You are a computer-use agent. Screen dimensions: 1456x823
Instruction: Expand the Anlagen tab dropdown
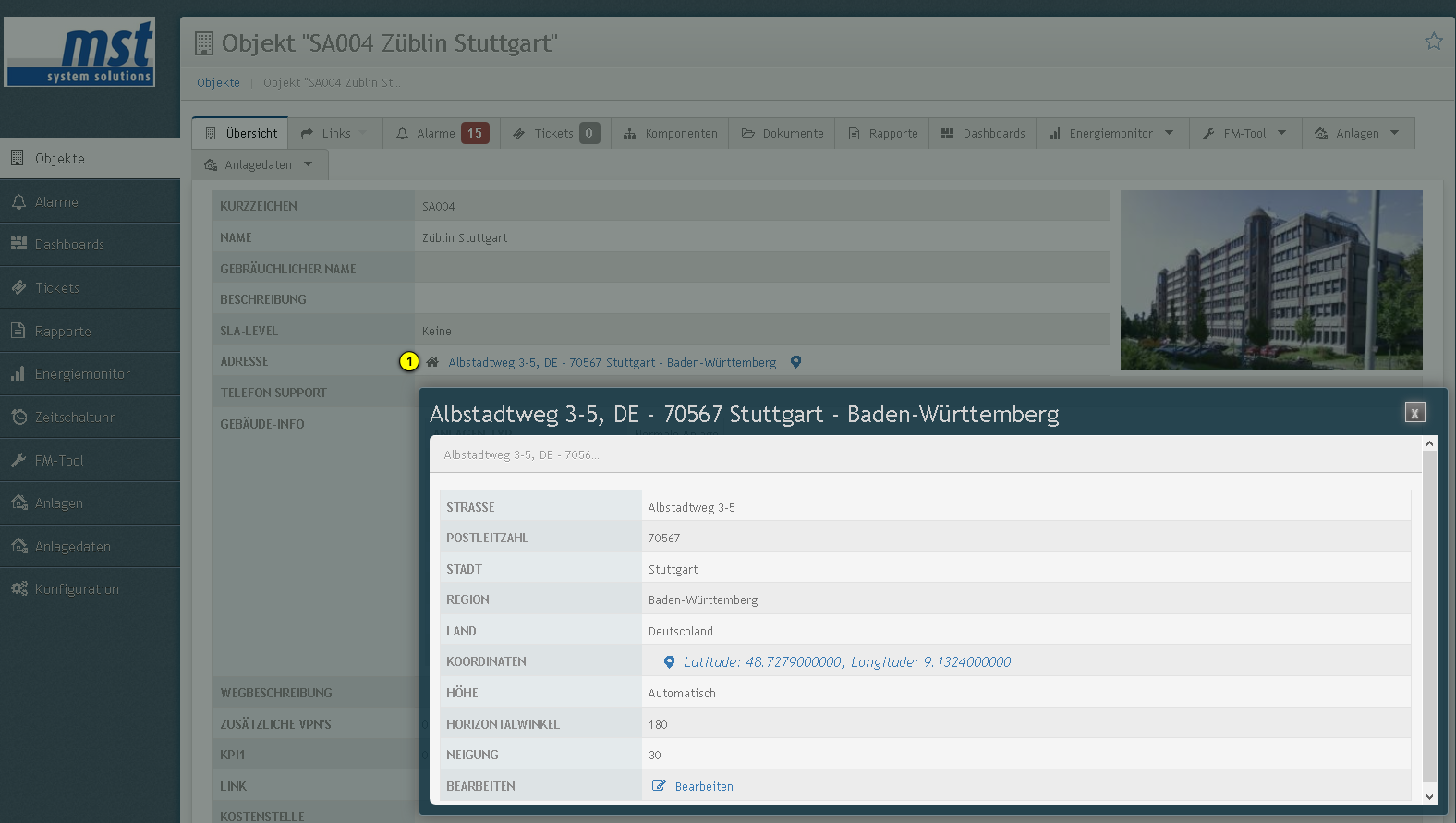[x=1394, y=133]
